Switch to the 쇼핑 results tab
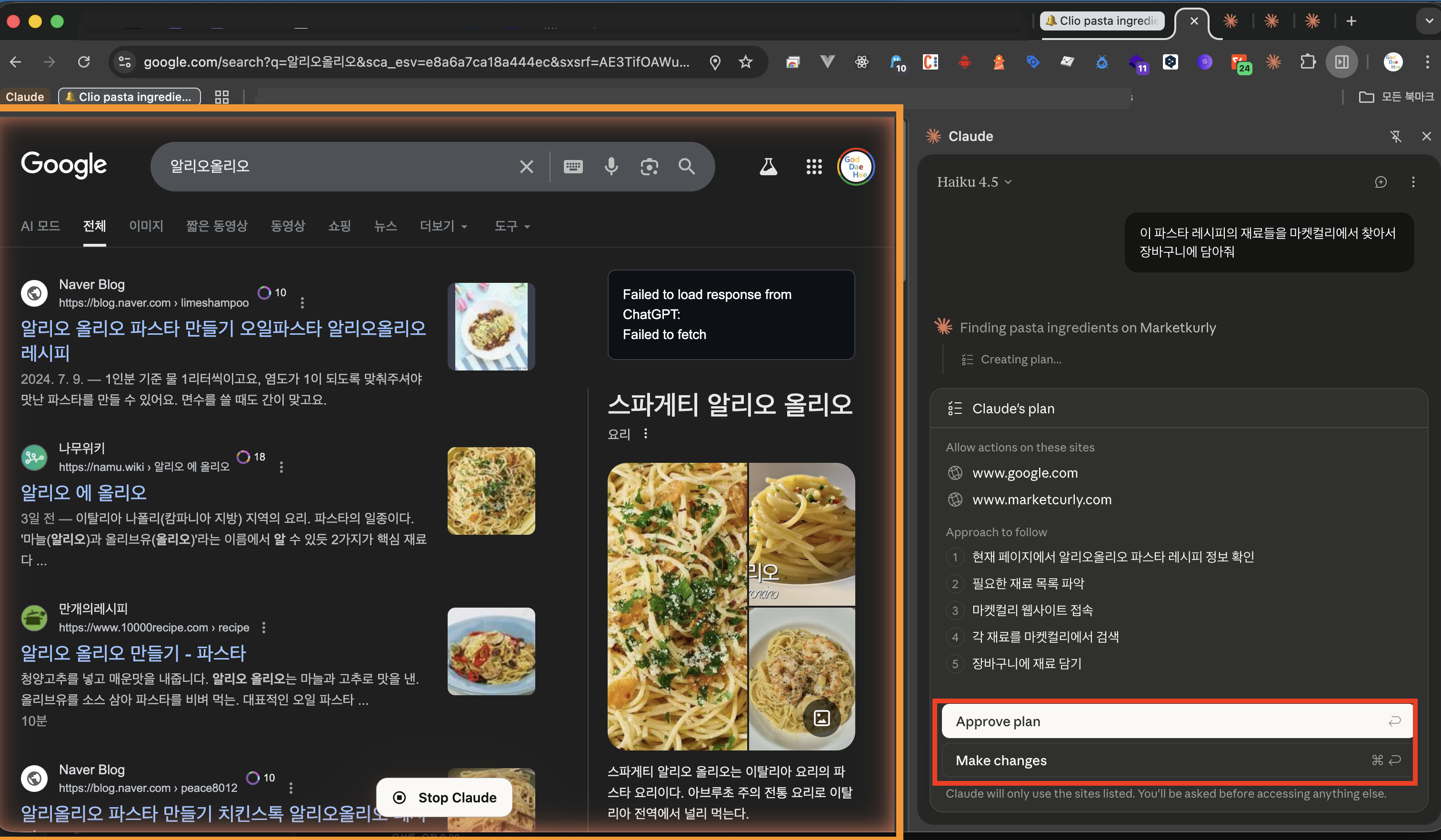1441x840 pixels. point(339,226)
